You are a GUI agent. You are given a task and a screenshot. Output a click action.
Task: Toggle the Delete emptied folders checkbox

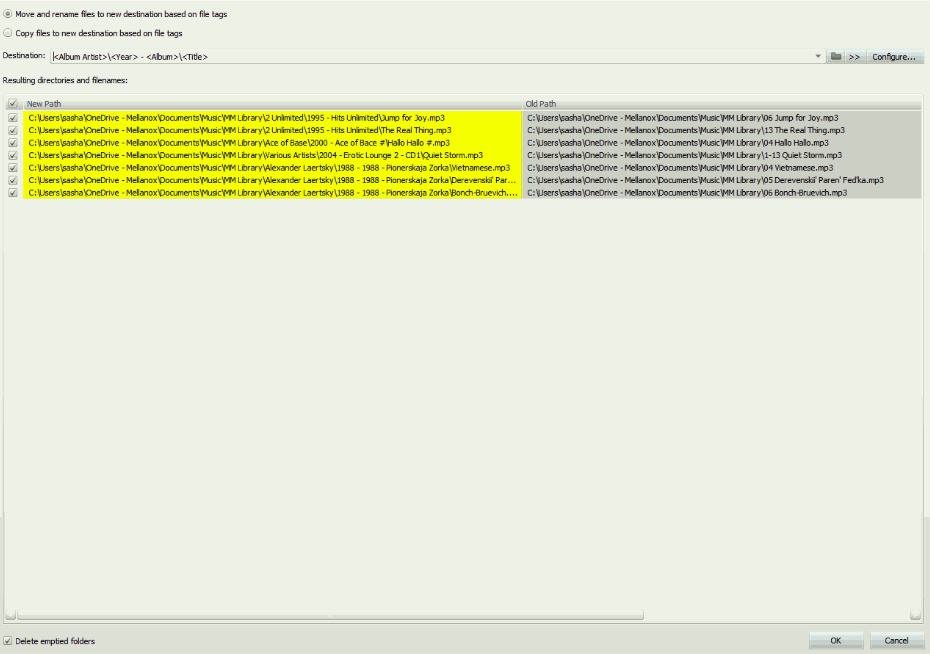tap(8, 641)
